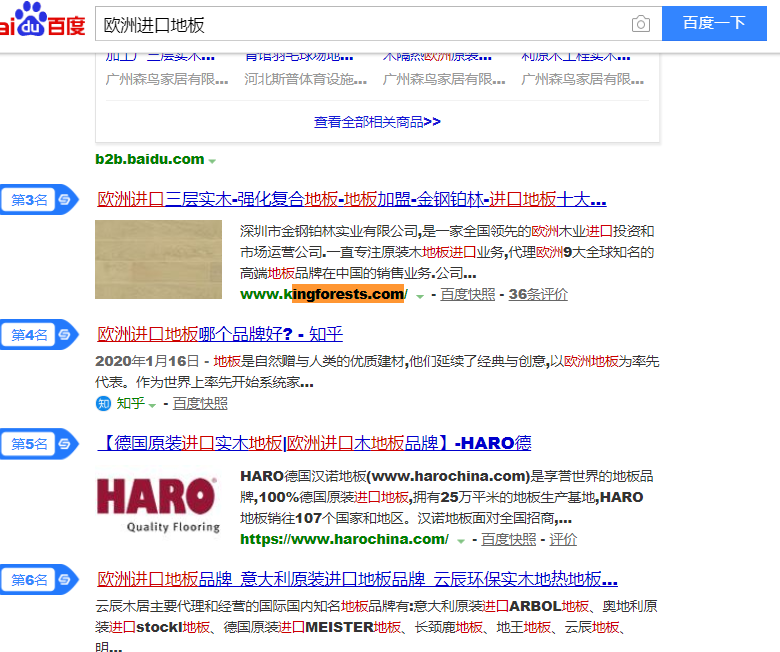Open https://www.harochina.com/ URL link
Screen dimensions: 780x652
344,539
